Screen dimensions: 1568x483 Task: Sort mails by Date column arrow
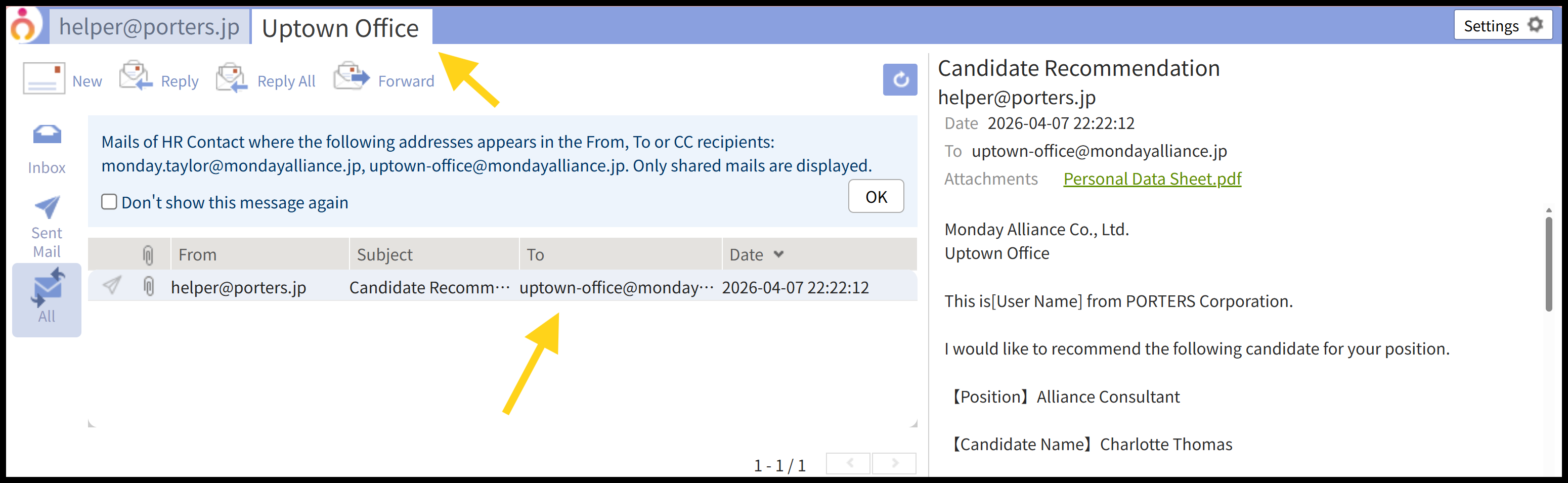click(778, 254)
